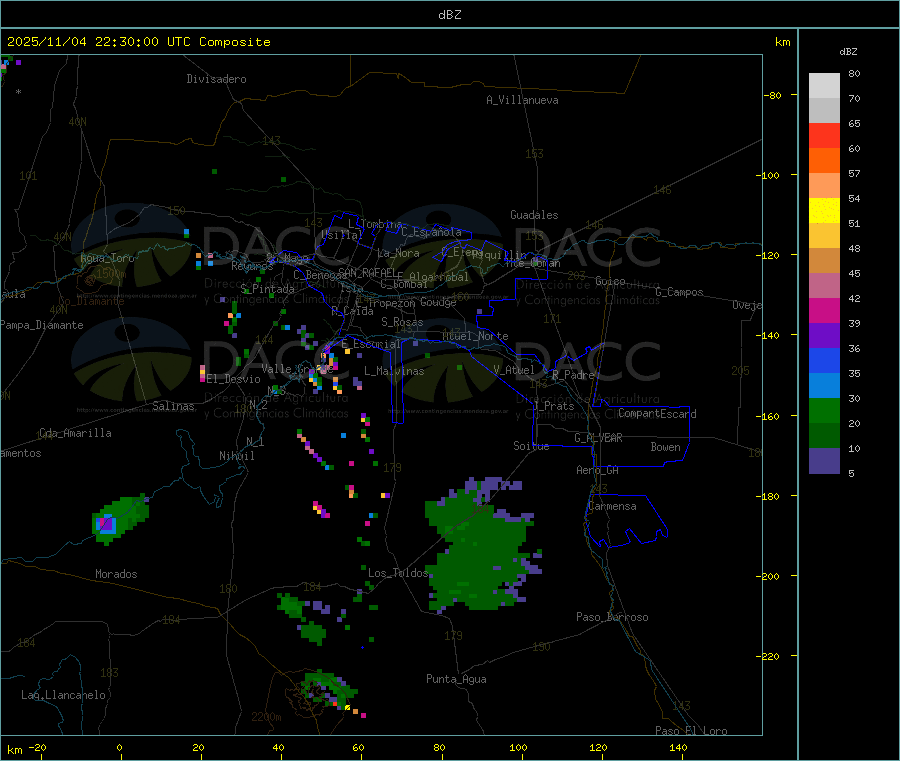The height and width of the screenshot is (761, 900).
Task: Click the -160 km vertical axis tick label
Action: (767, 416)
